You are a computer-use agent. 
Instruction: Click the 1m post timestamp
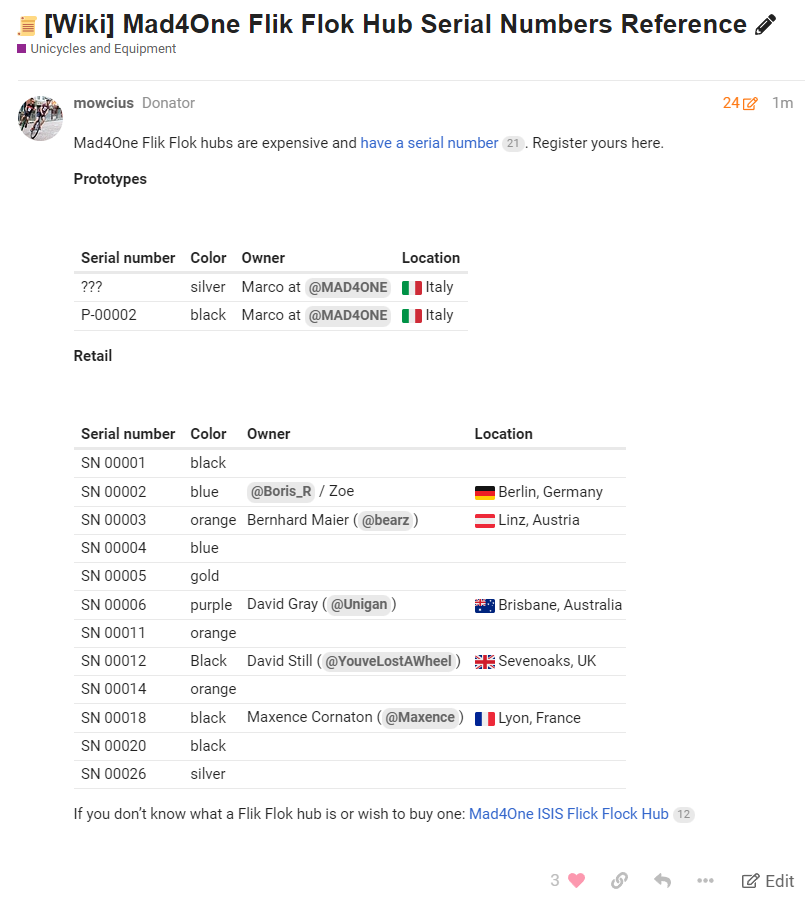click(782, 103)
